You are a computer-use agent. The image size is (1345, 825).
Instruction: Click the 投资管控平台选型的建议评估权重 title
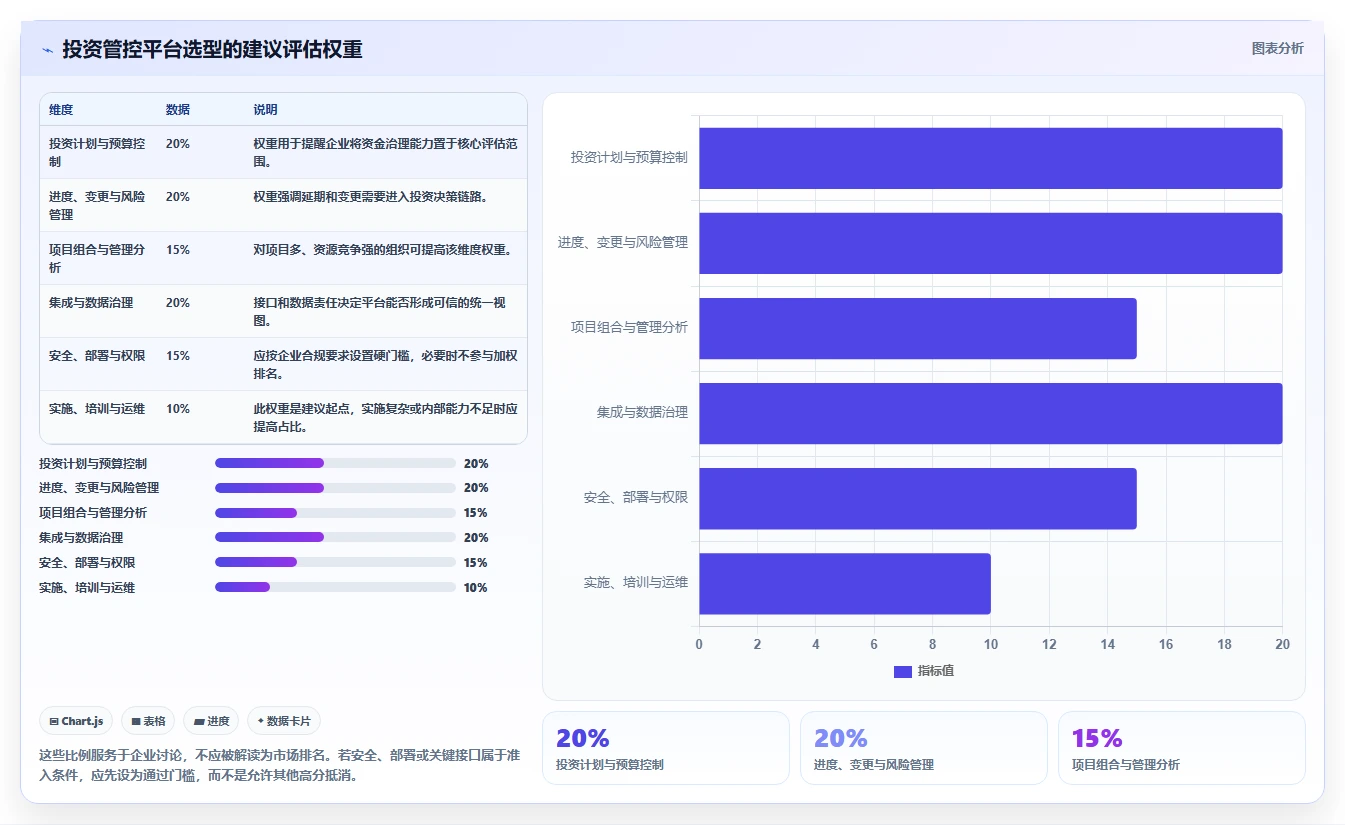click(x=212, y=49)
